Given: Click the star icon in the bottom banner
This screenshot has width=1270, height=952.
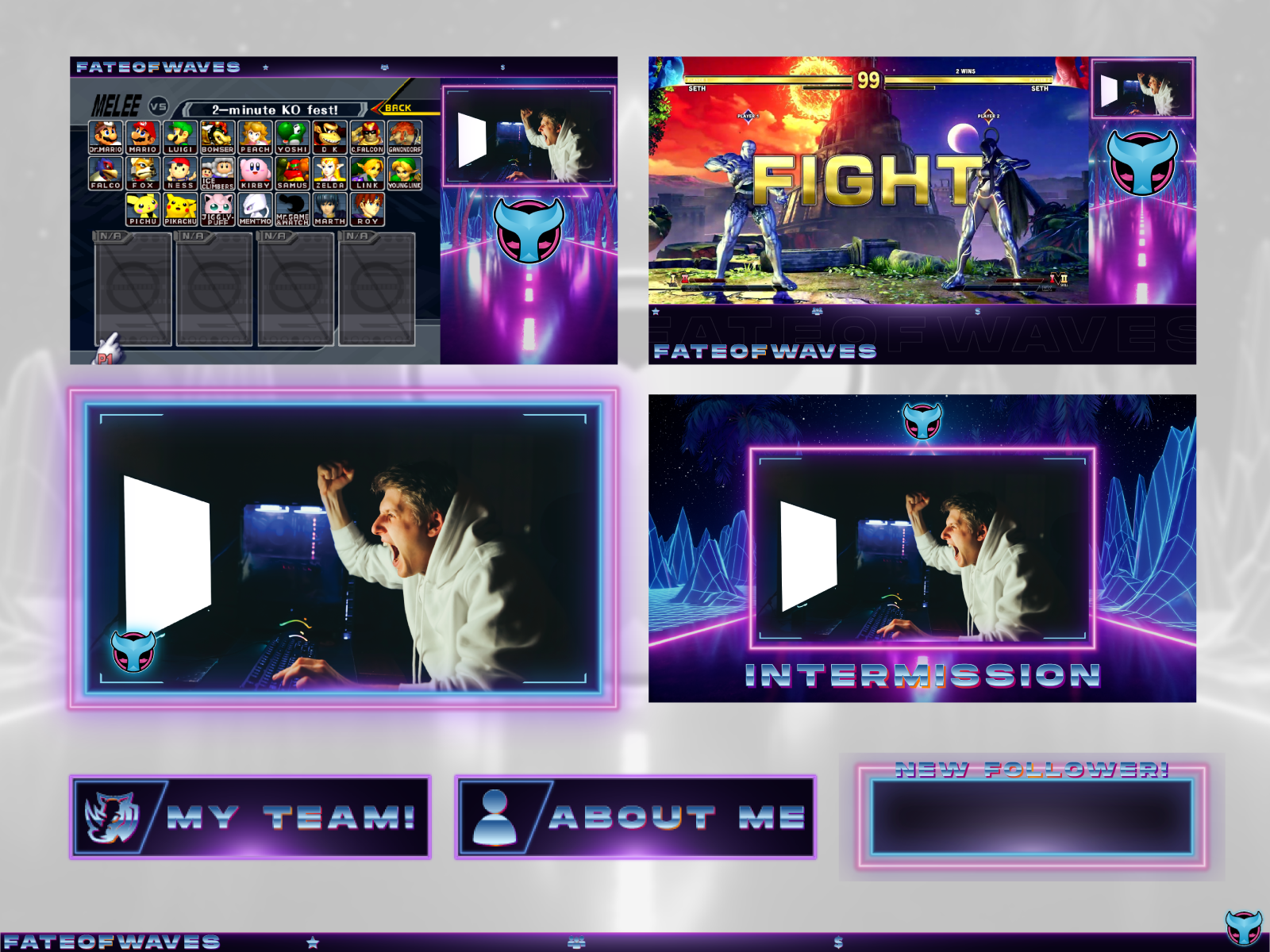Looking at the screenshot, I should (313, 942).
